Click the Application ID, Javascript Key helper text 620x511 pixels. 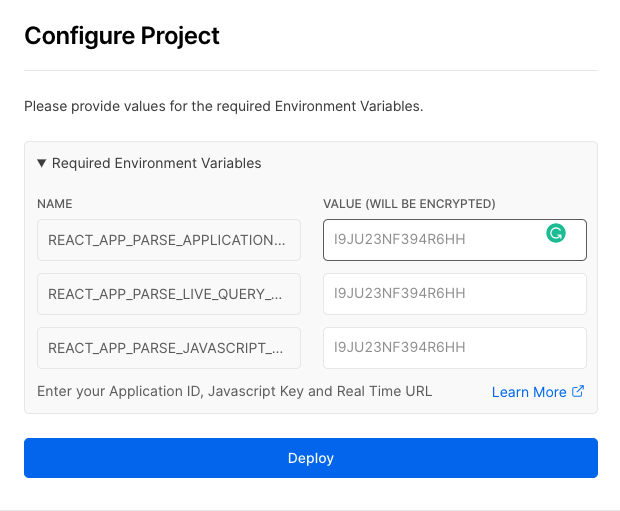pyautogui.click(x=234, y=391)
